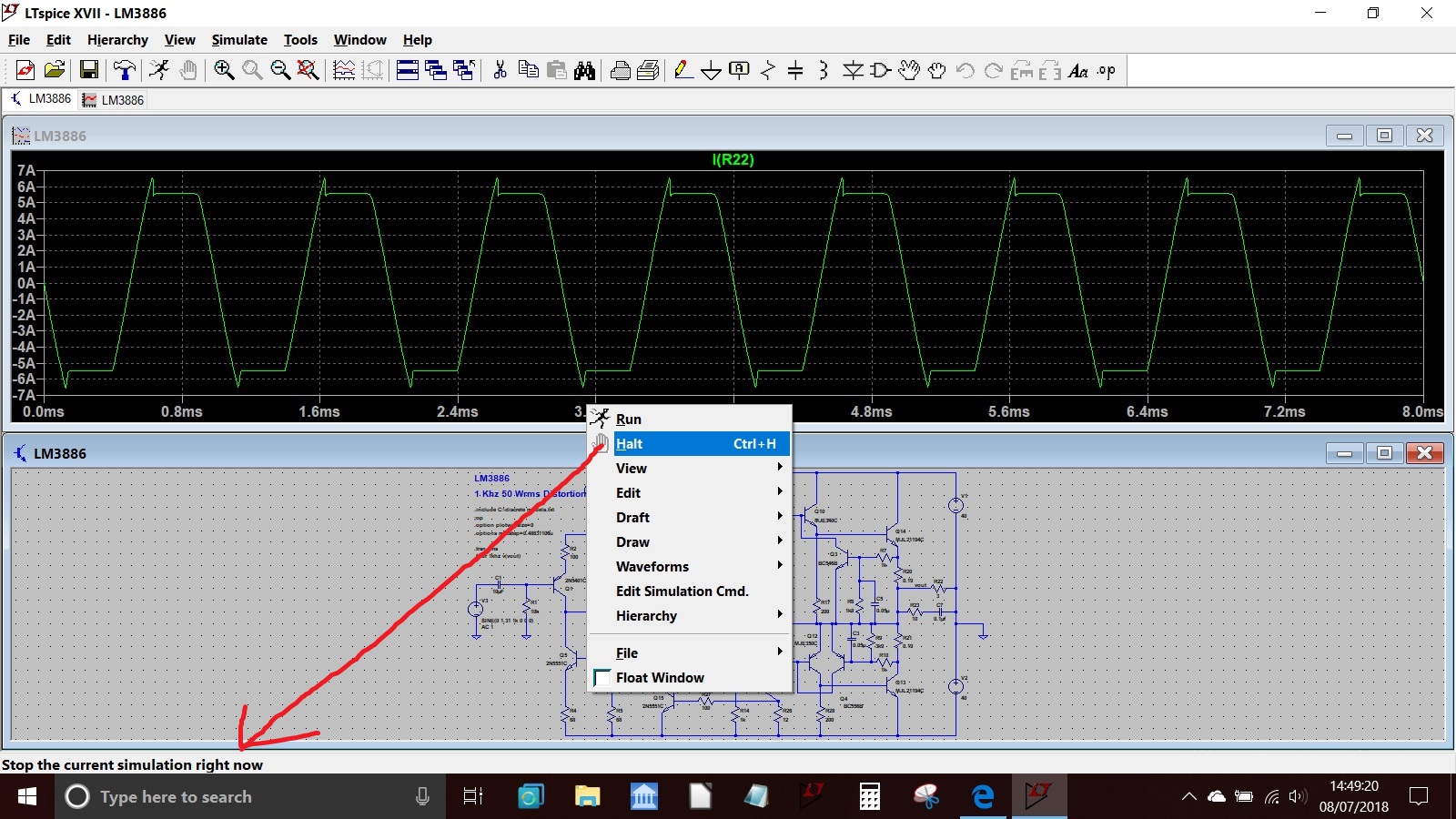Tile windows using the stacked-panes icon
This screenshot has height=819, width=1456.
[408, 70]
